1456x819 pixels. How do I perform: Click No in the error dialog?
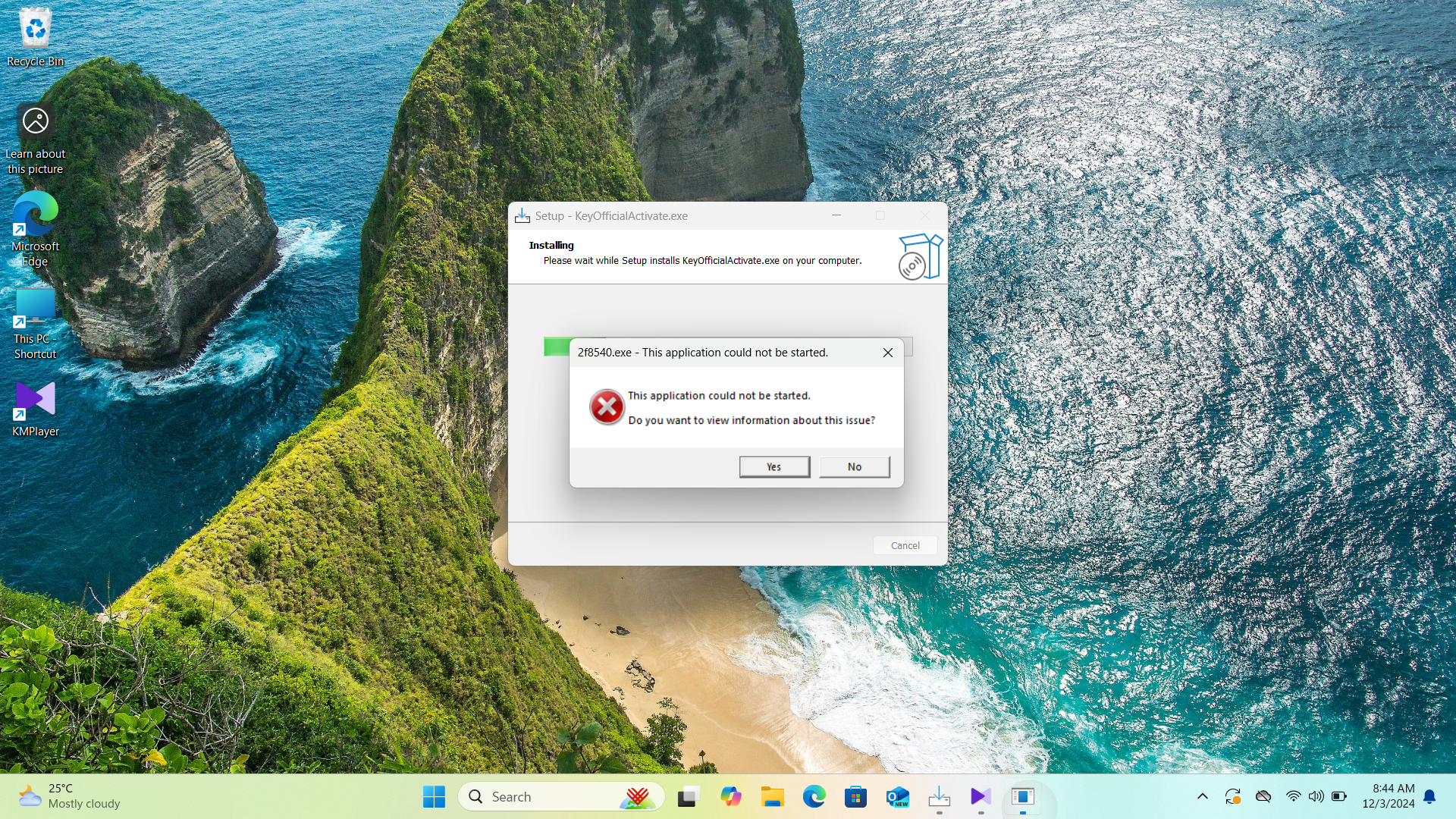[854, 466]
